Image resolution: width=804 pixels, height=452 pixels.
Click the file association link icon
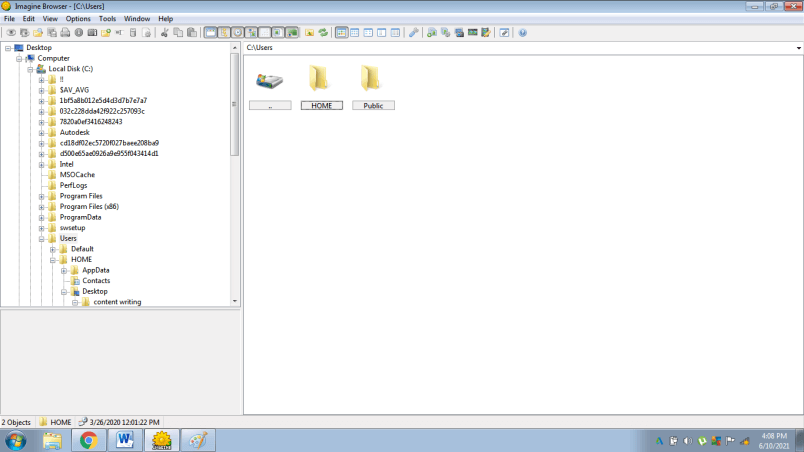504,33
